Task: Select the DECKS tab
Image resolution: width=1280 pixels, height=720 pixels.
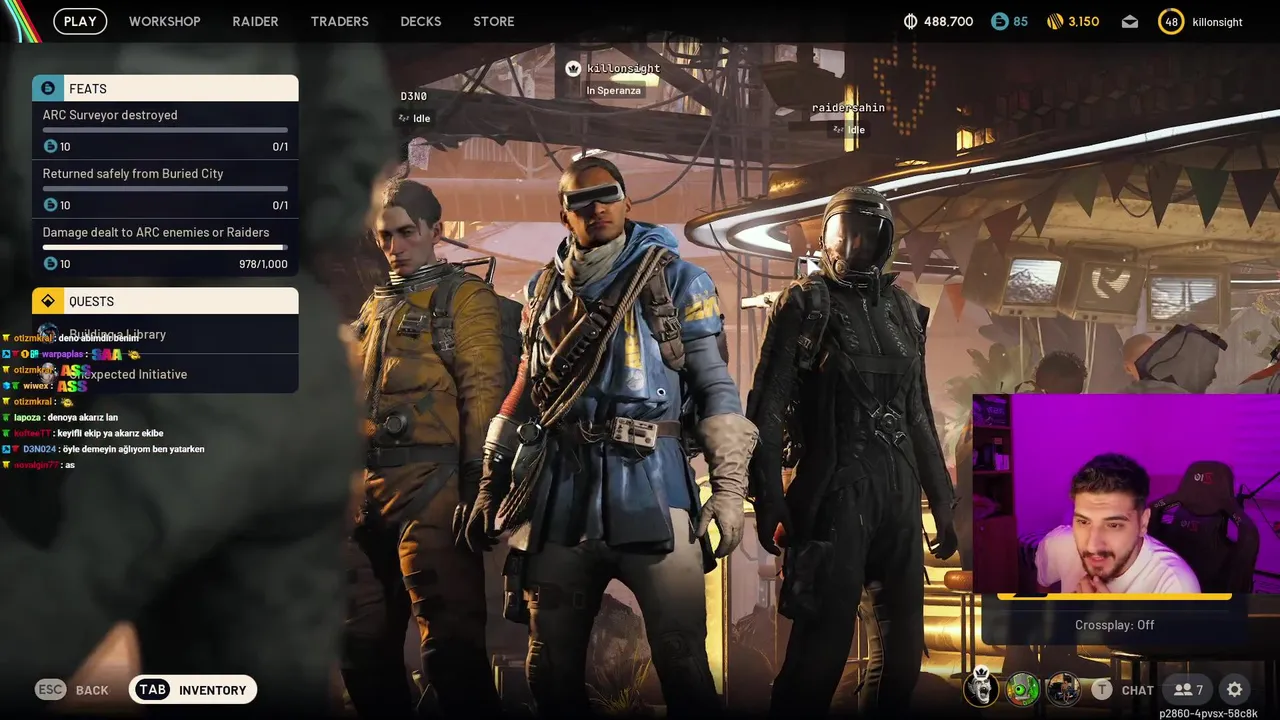Action: pyautogui.click(x=422, y=21)
